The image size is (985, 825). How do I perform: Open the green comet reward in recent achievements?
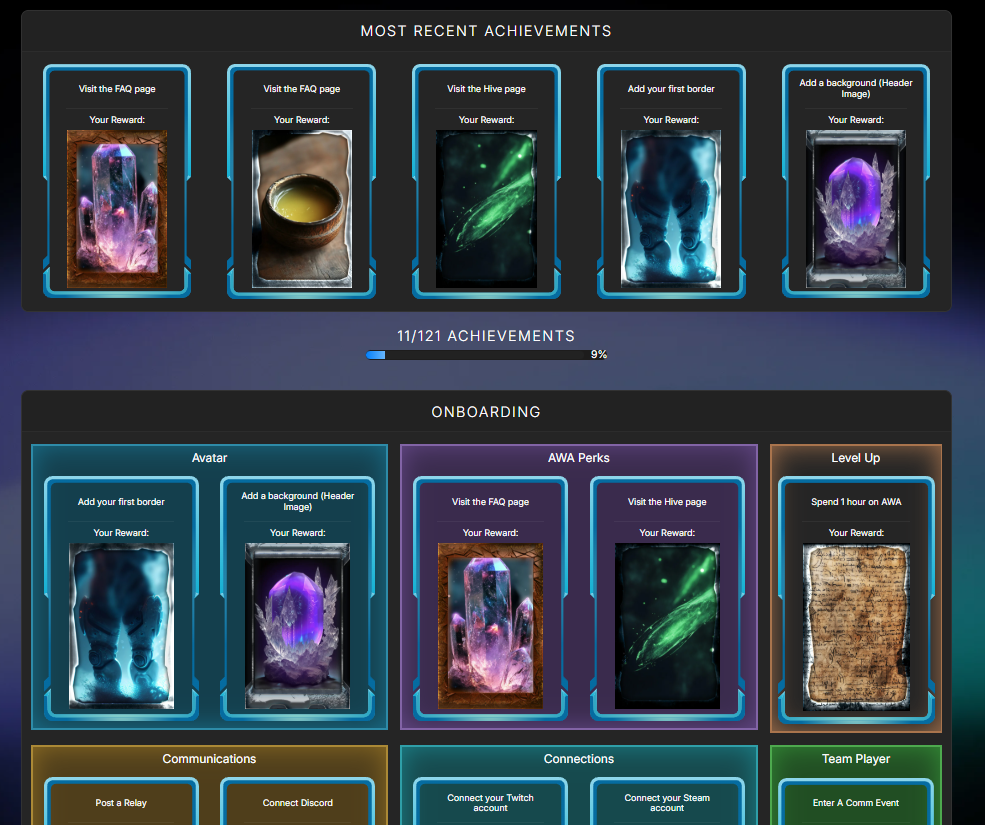[486, 209]
